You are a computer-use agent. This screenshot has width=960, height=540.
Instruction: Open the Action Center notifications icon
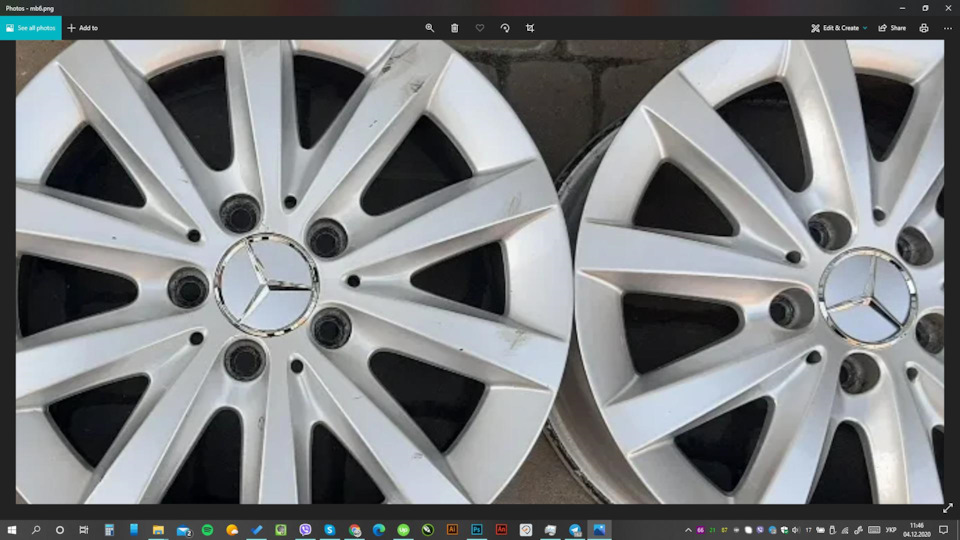(944, 530)
